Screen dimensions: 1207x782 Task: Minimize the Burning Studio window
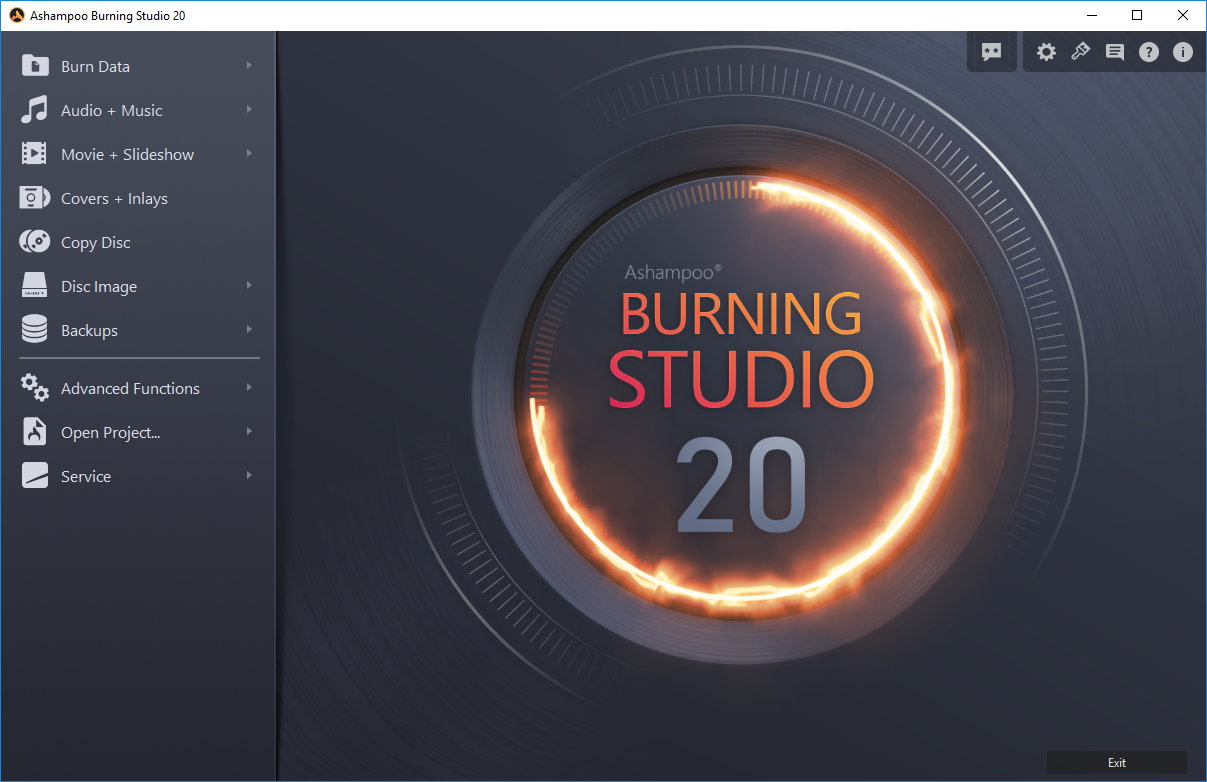[1091, 15]
